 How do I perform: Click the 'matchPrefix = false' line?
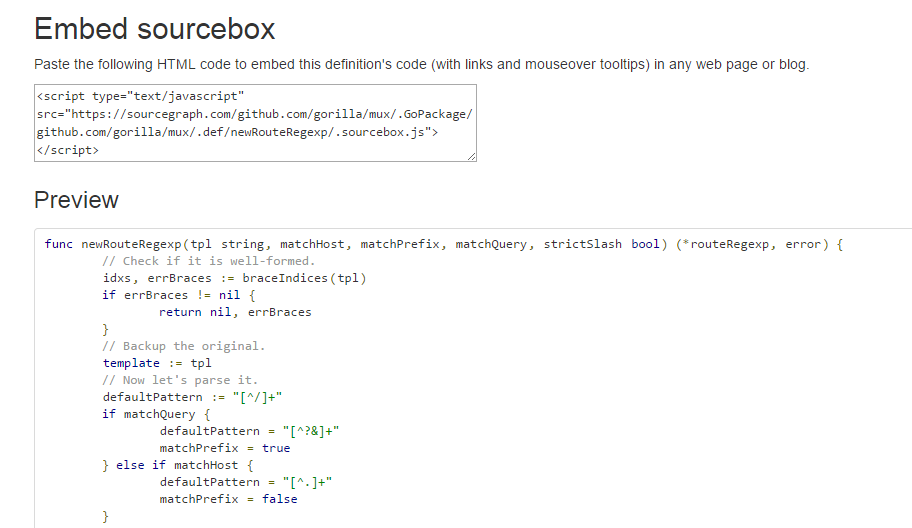[228, 499]
